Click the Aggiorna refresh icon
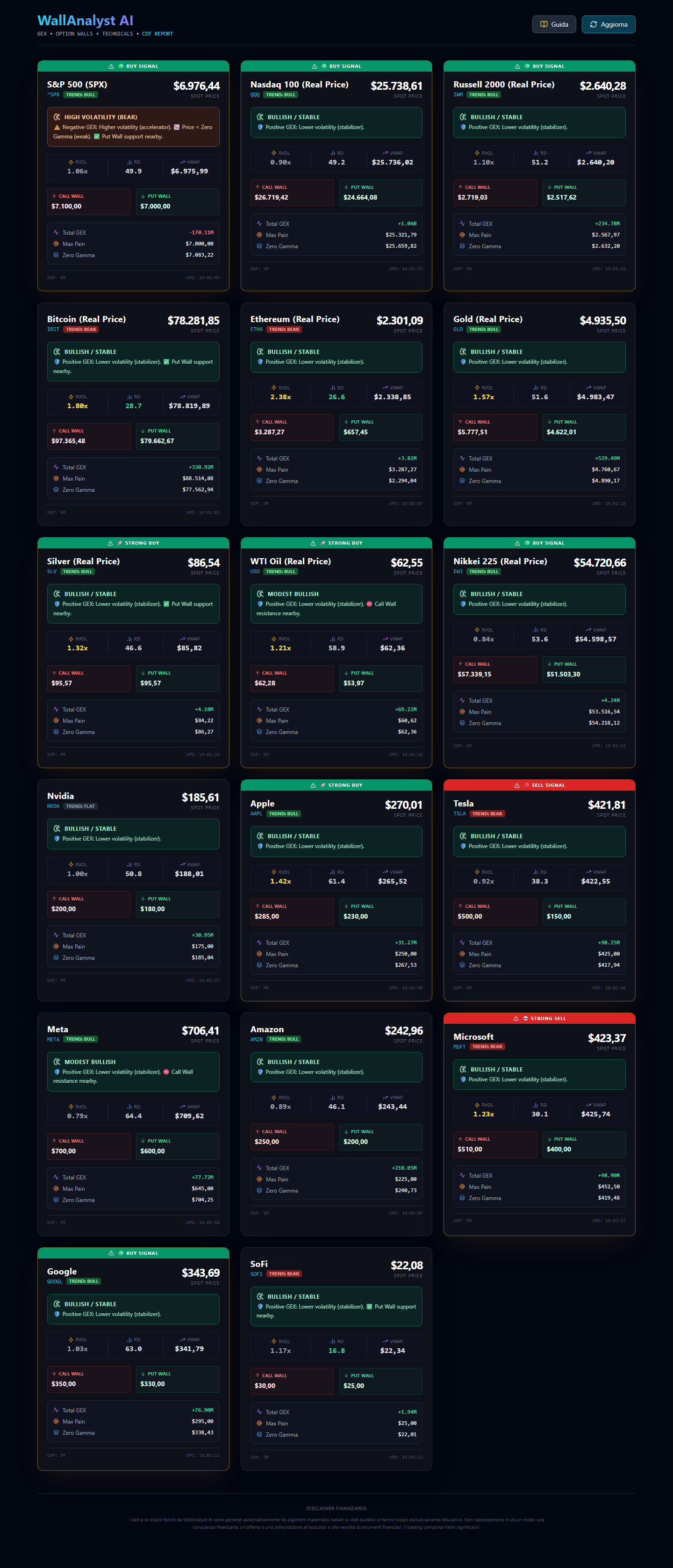673x1568 pixels. [593, 24]
